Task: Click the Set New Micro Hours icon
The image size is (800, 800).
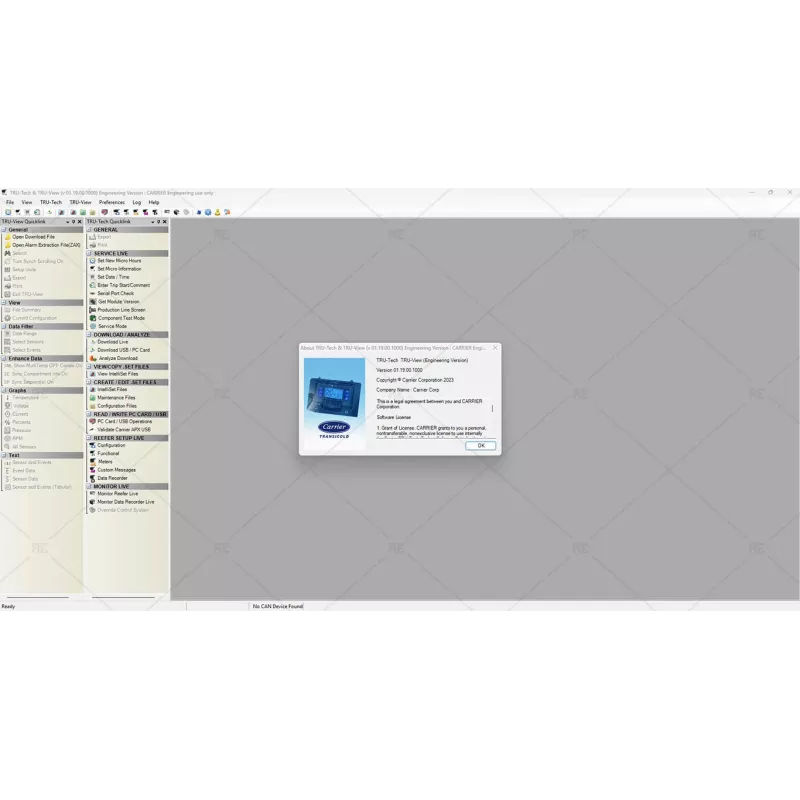Action: pyautogui.click(x=91, y=261)
